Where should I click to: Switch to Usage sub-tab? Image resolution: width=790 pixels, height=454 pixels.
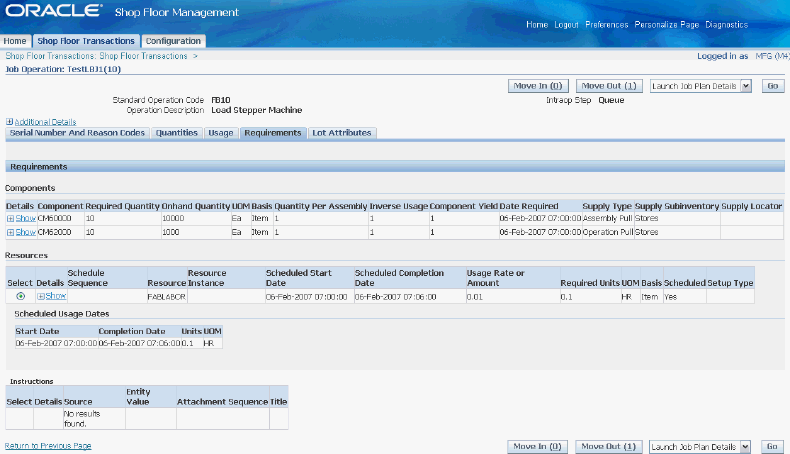[221, 133]
